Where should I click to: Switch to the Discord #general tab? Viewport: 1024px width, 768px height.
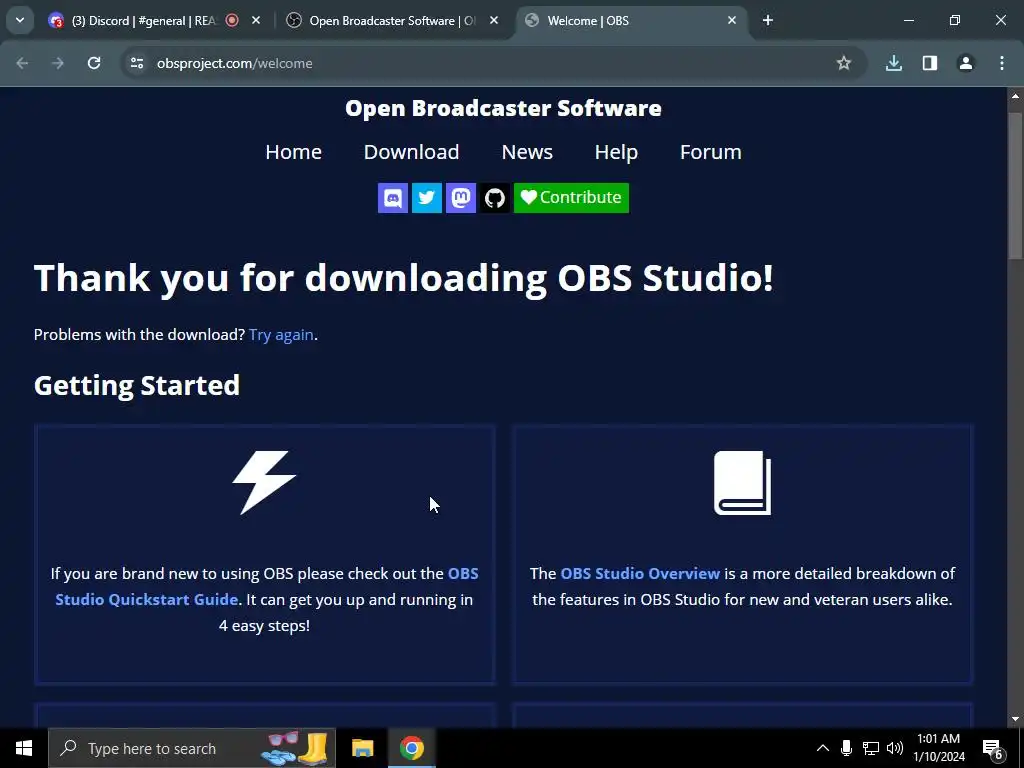(144, 21)
